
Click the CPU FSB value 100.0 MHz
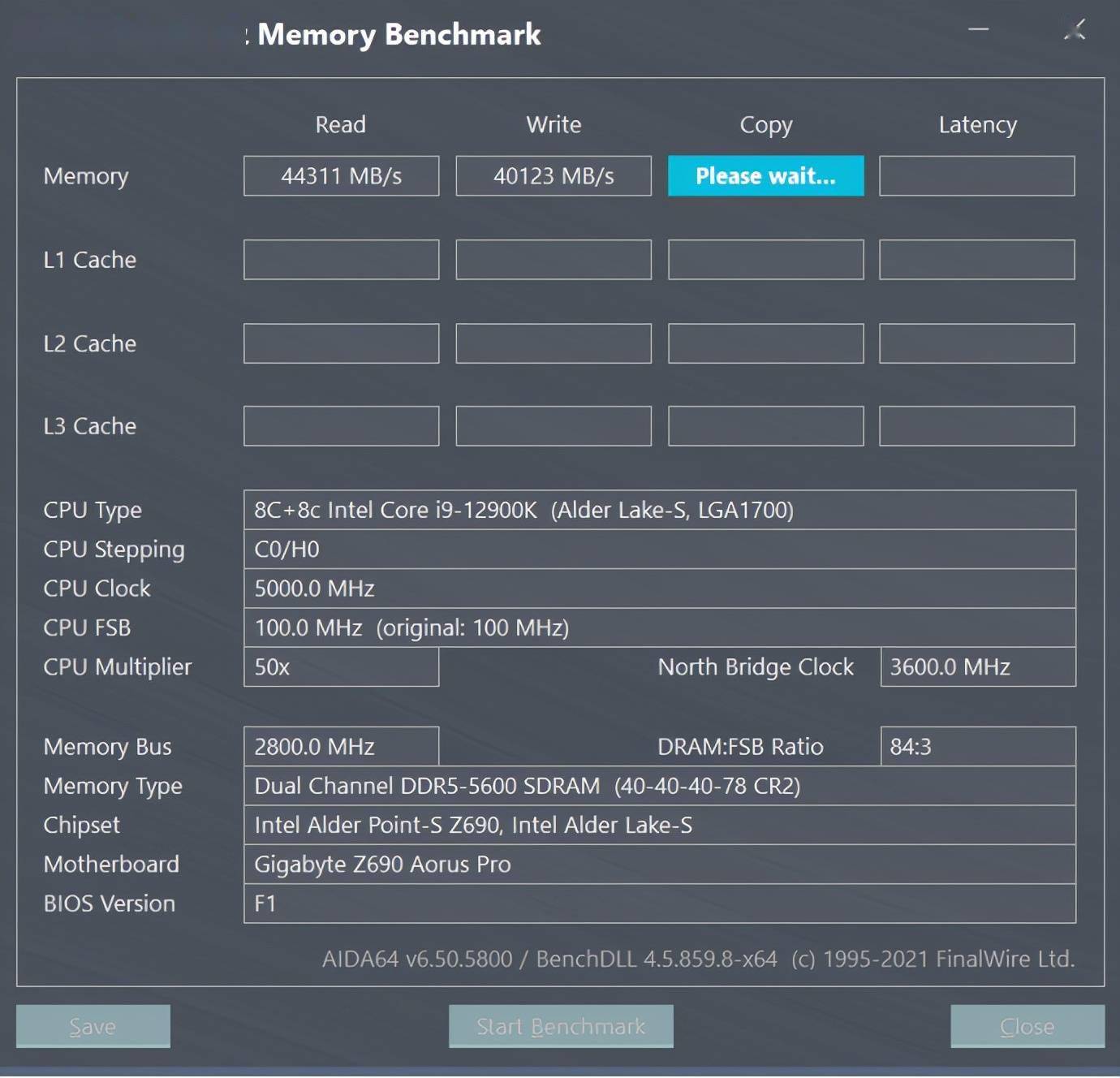tap(660, 627)
